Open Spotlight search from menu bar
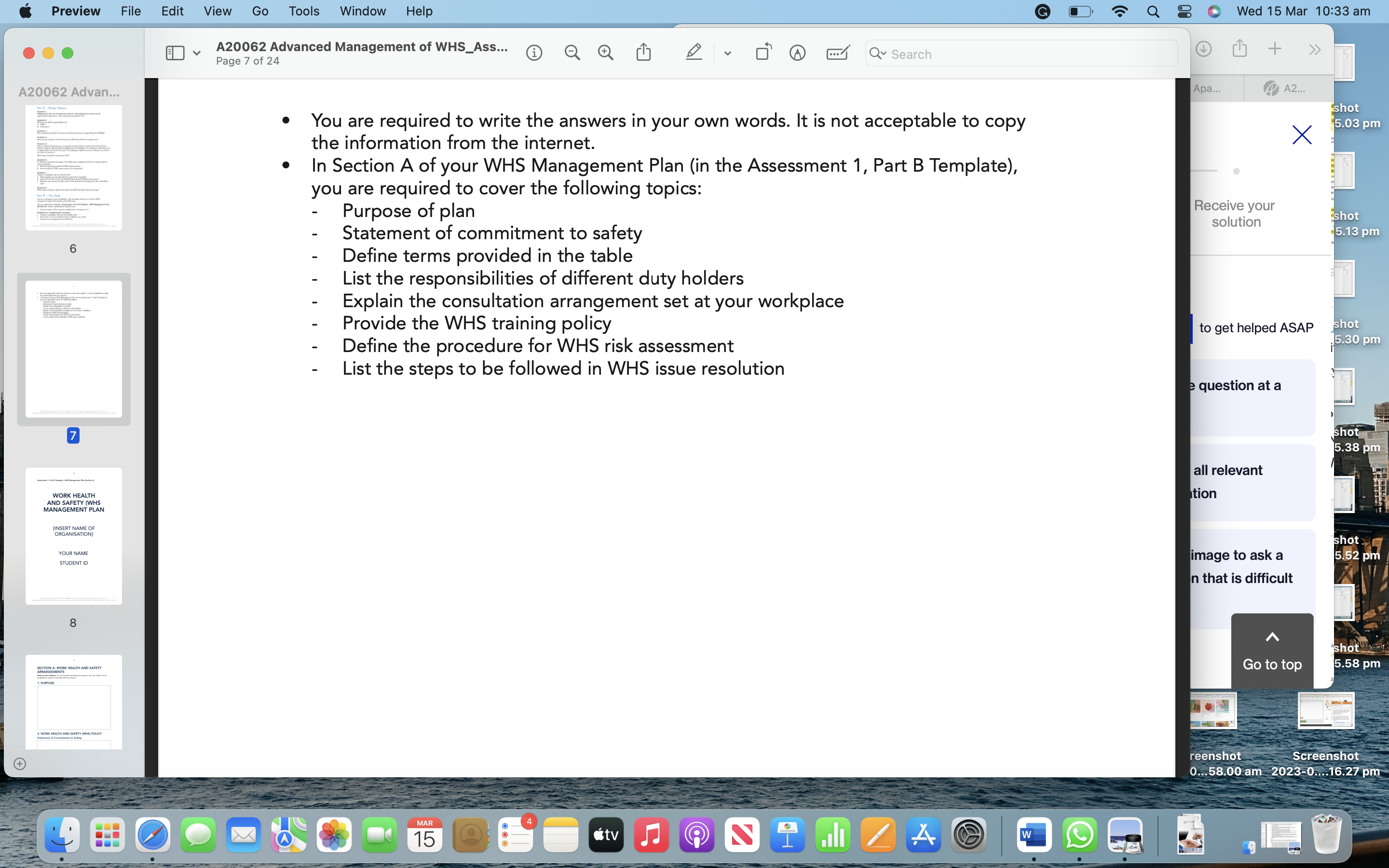This screenshot has height=868, width=1389. coord(1153,11)
